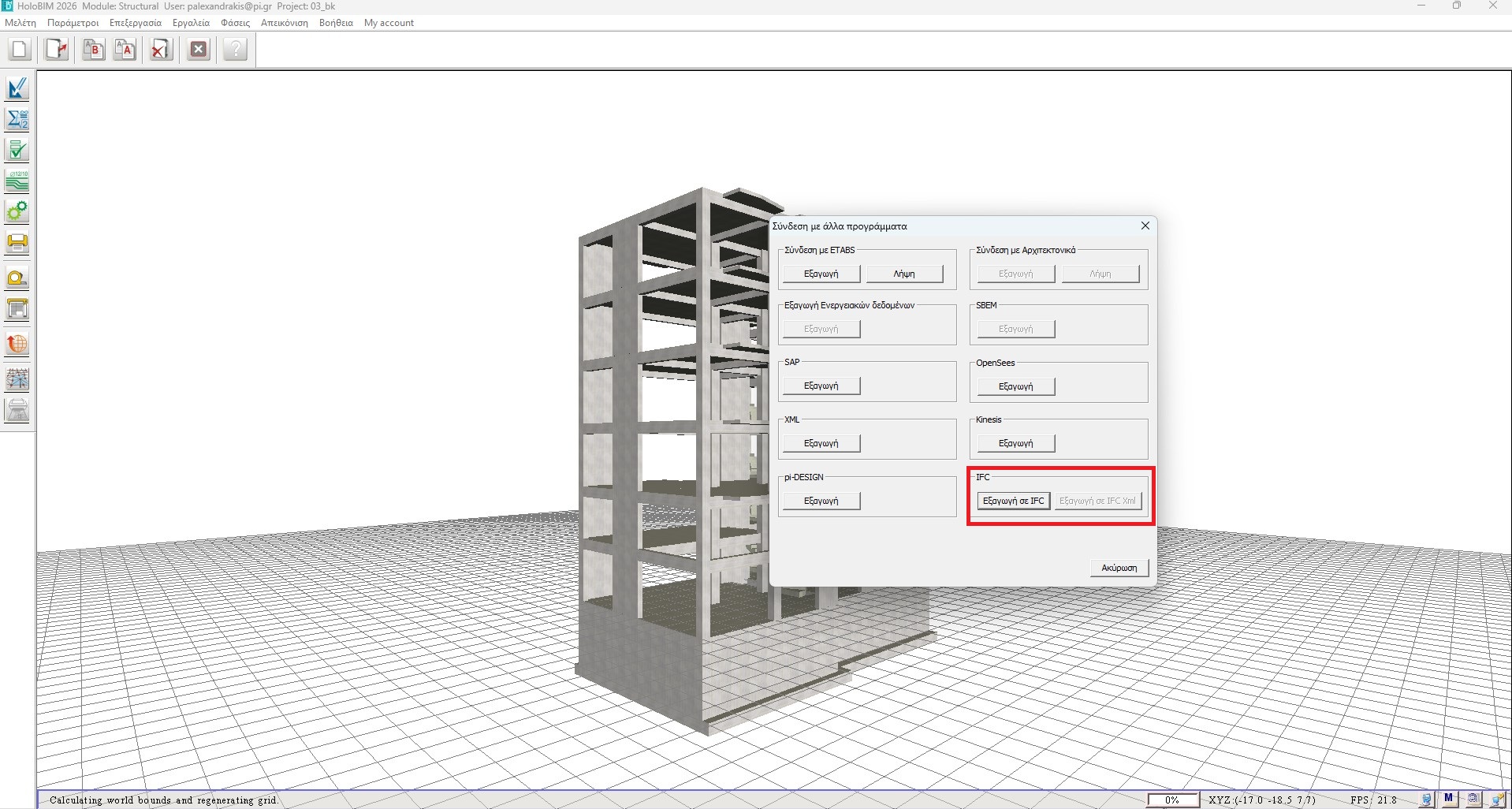Click Εξαγωγή σε IFC button

click(1013, 501)
